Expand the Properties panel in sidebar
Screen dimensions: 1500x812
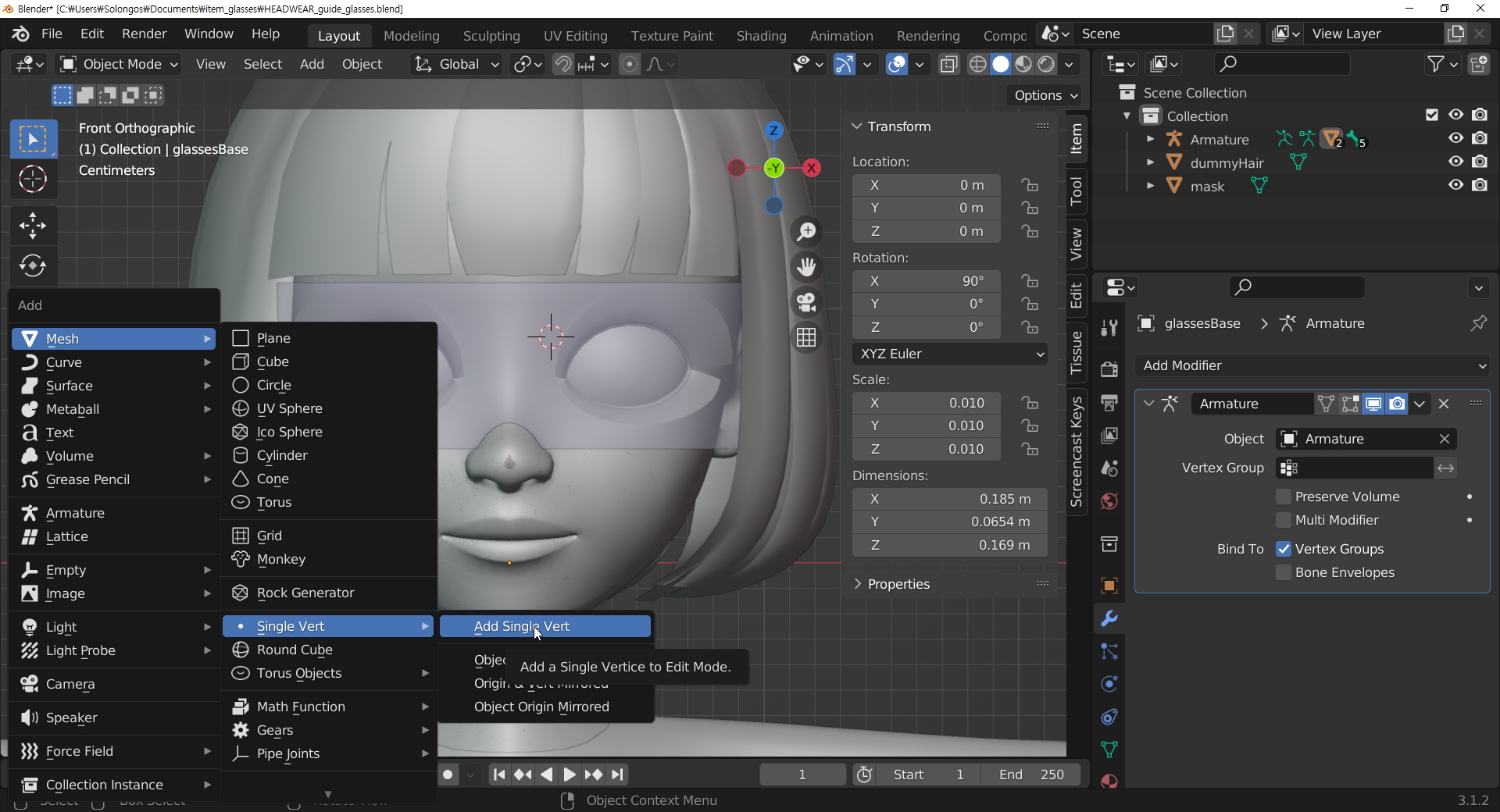click(x=898, y=584)
